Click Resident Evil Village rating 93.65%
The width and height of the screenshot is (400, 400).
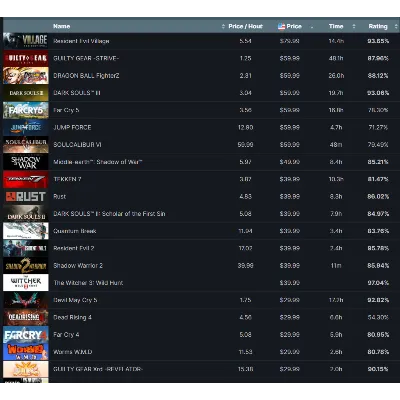(x=378, y=41)
